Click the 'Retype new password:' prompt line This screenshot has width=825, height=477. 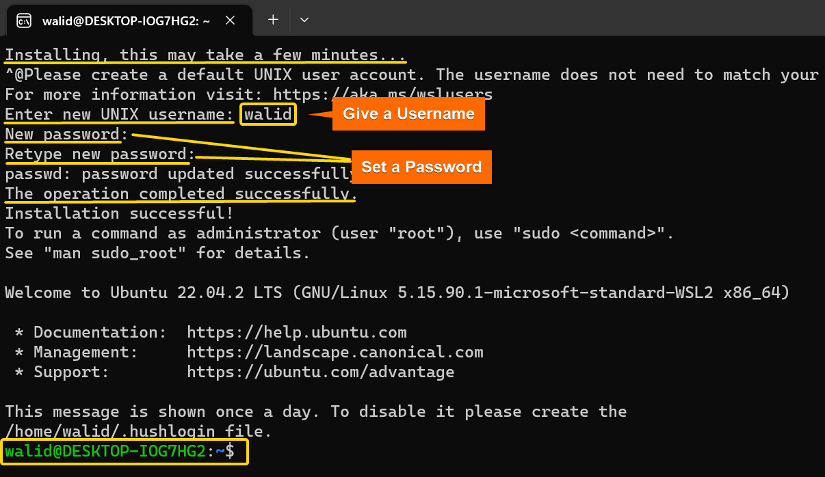(x=100, y=154)
